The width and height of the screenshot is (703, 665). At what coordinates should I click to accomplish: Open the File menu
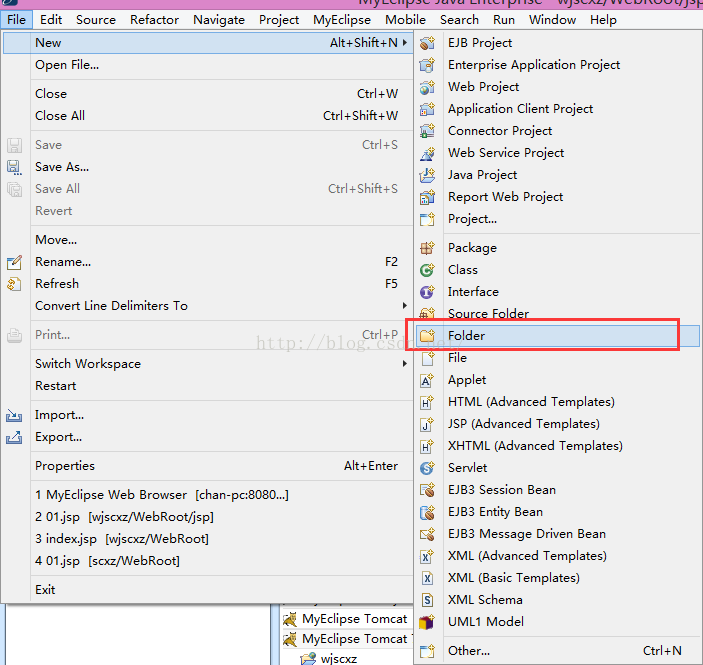tap(17, 20)
